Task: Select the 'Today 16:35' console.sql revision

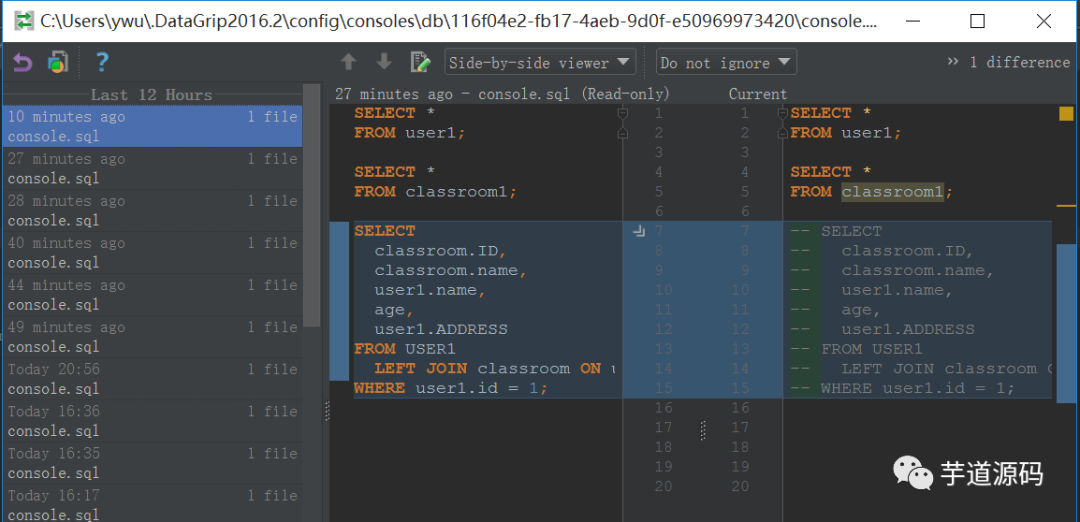Action: (152, 463)
